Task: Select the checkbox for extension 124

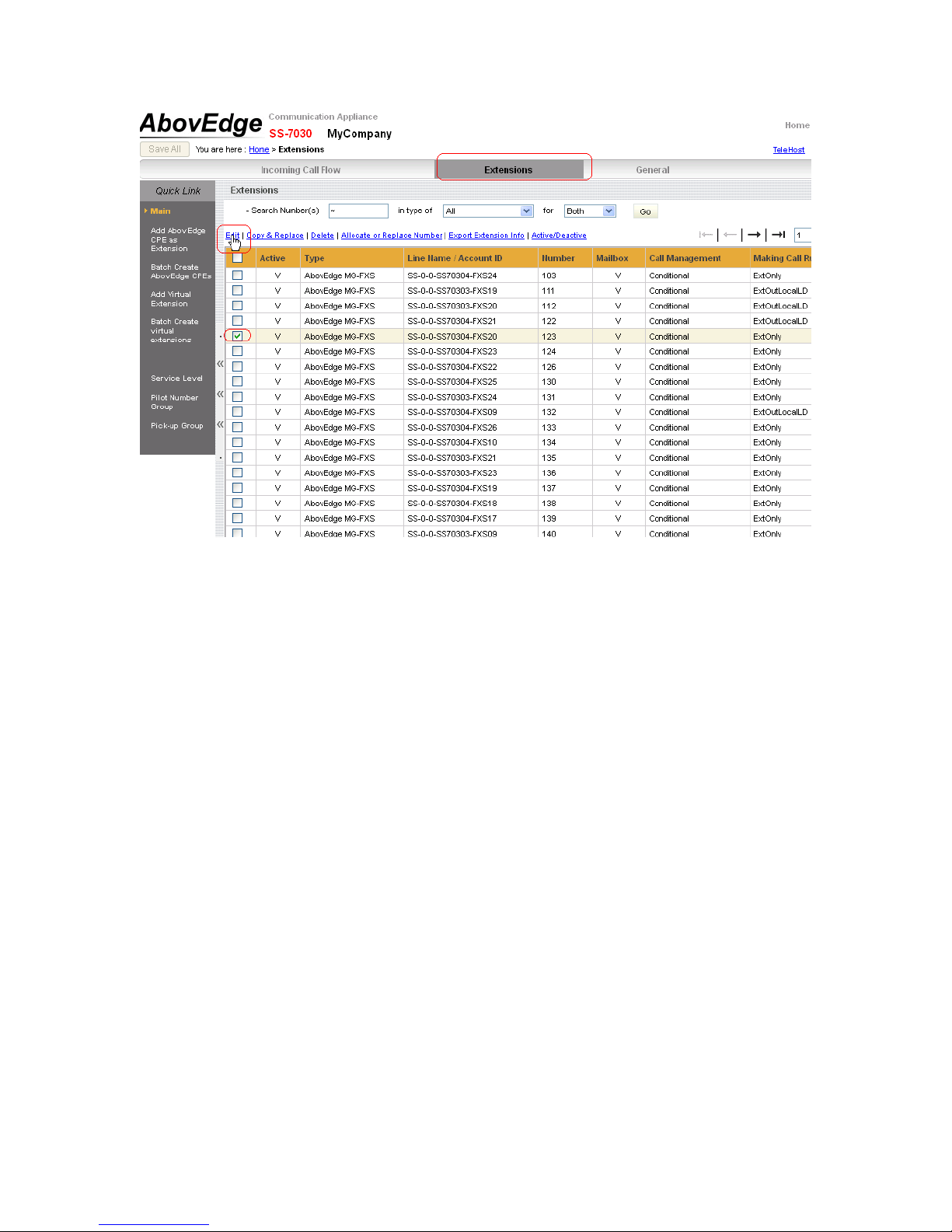Action: 238,351
